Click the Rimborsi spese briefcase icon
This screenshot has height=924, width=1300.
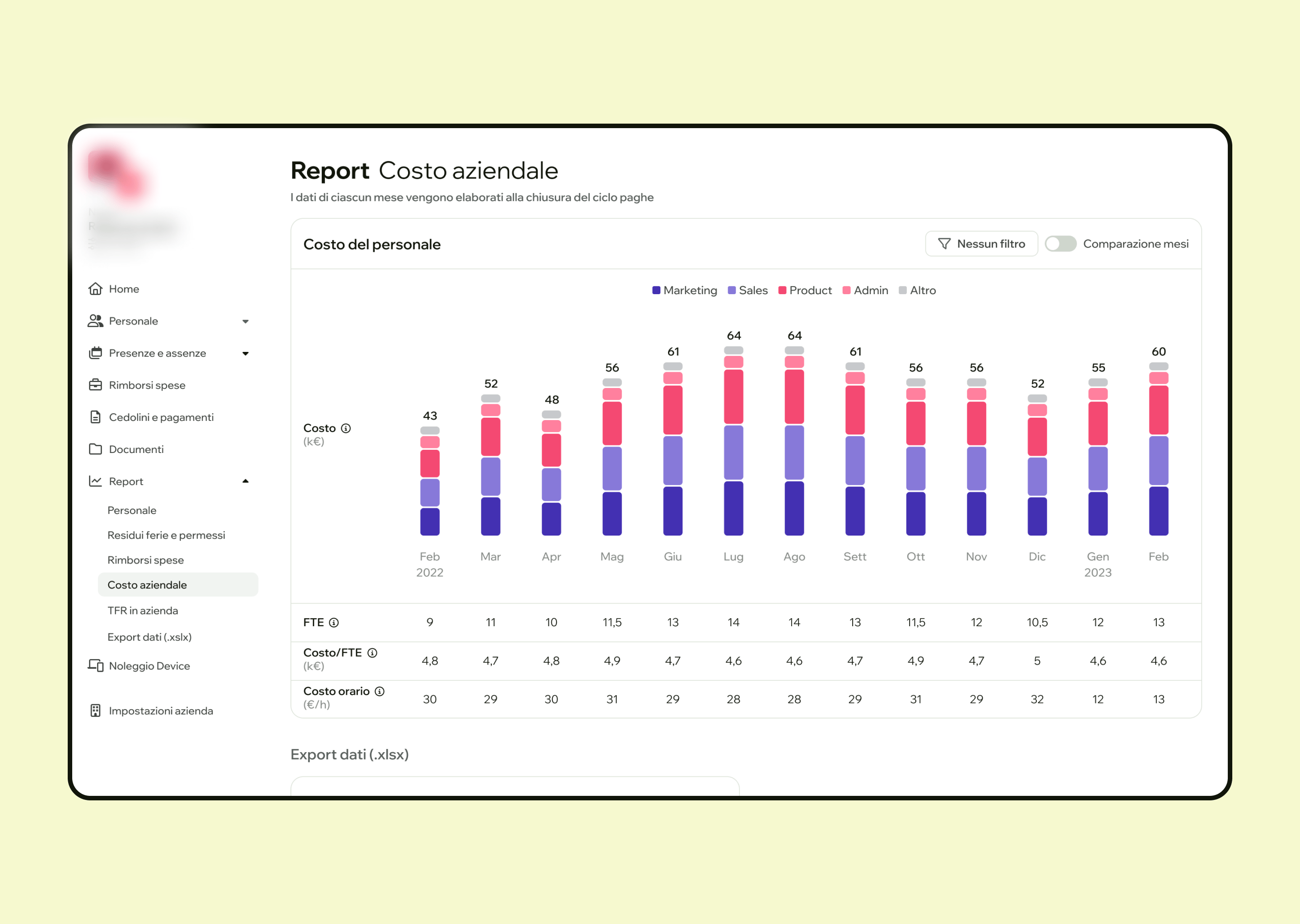(96, 384)
